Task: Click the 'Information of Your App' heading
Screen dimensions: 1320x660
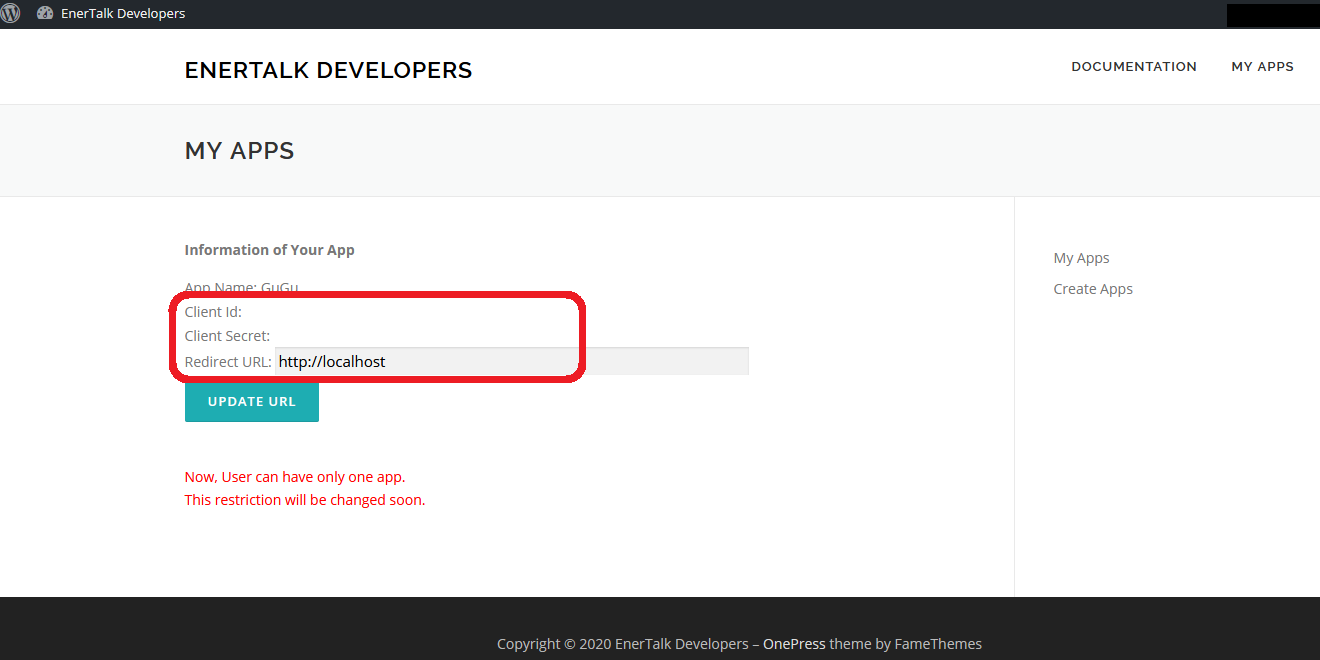Action: click(270, 250)
